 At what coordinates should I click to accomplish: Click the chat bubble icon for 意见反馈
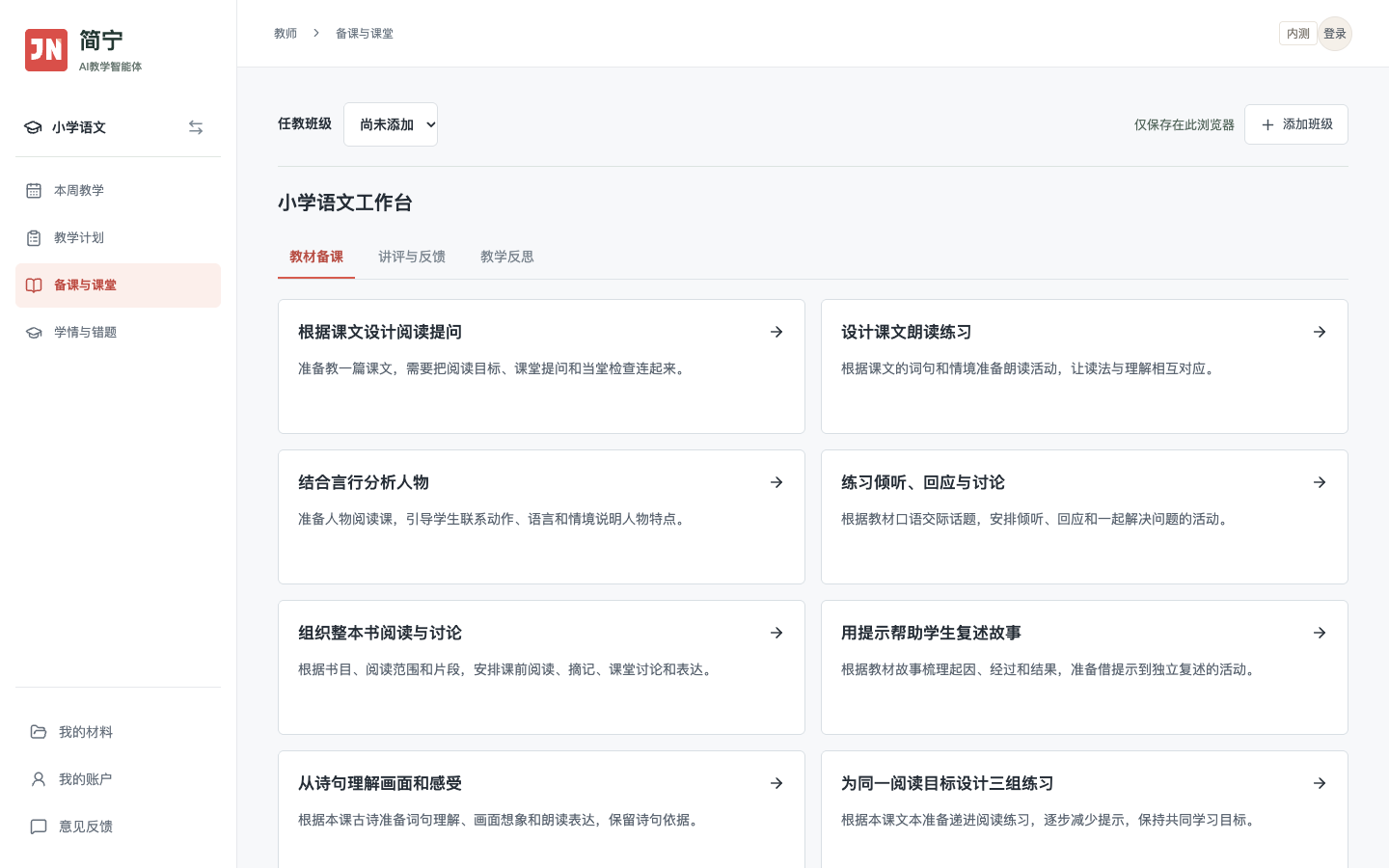(39, 827)
